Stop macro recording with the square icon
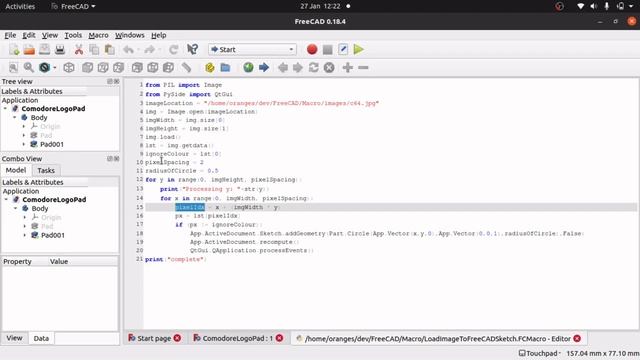Image resolution: width=640 pixels, height=360 pixels. (327, 50)
